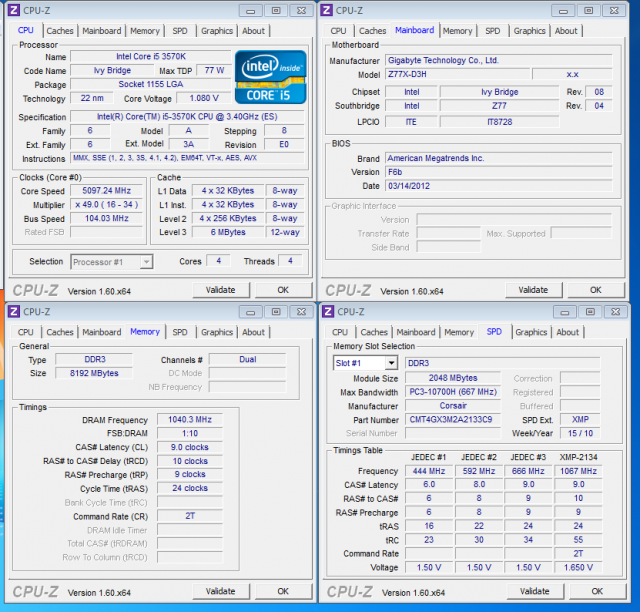Image resolution: width=640 pixels, height=612 pixels.
Task: Go to SPD tab in Memory window
Action: point(180,332)
